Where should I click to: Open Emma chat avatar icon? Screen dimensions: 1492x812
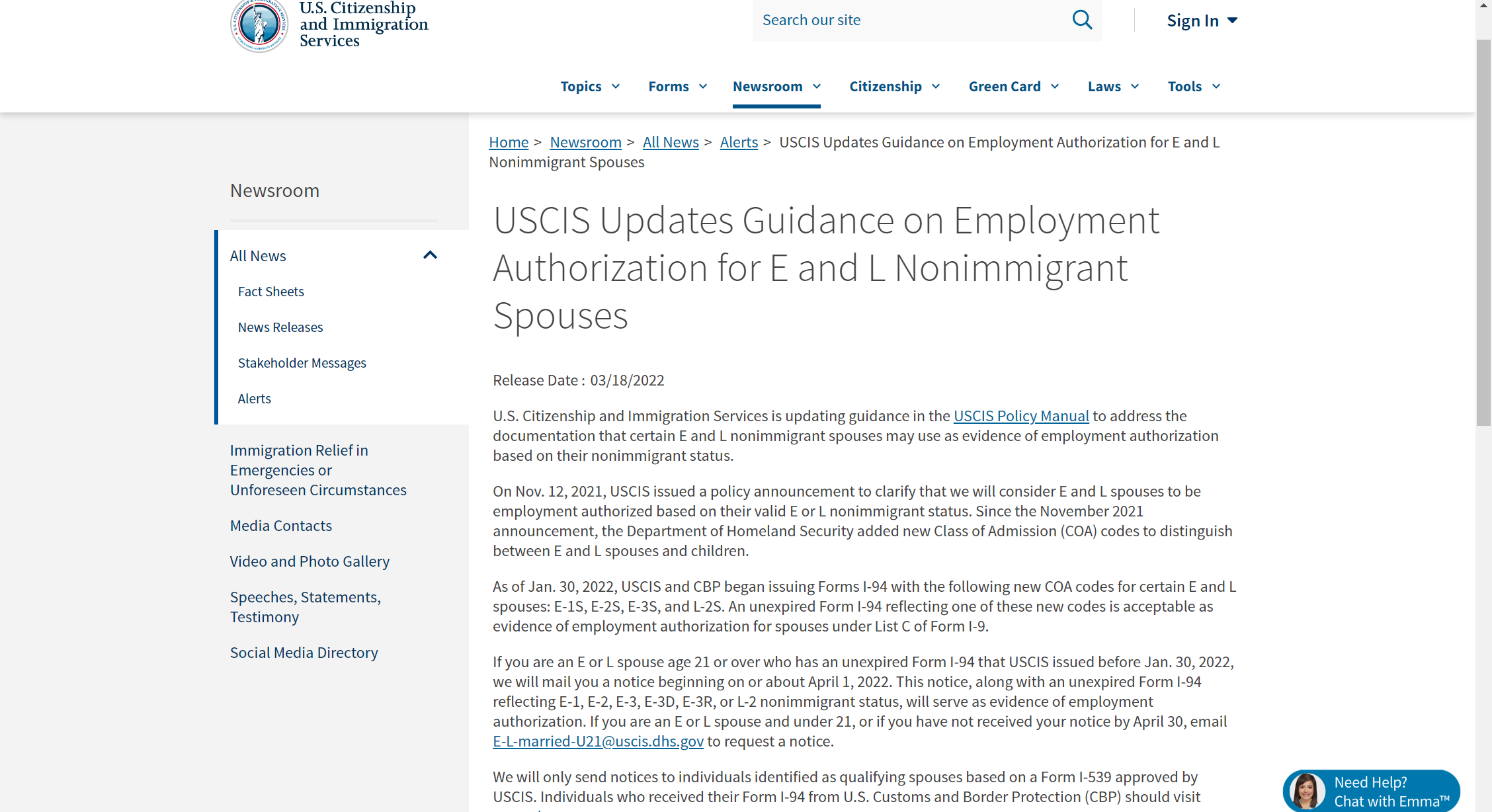1306,791
